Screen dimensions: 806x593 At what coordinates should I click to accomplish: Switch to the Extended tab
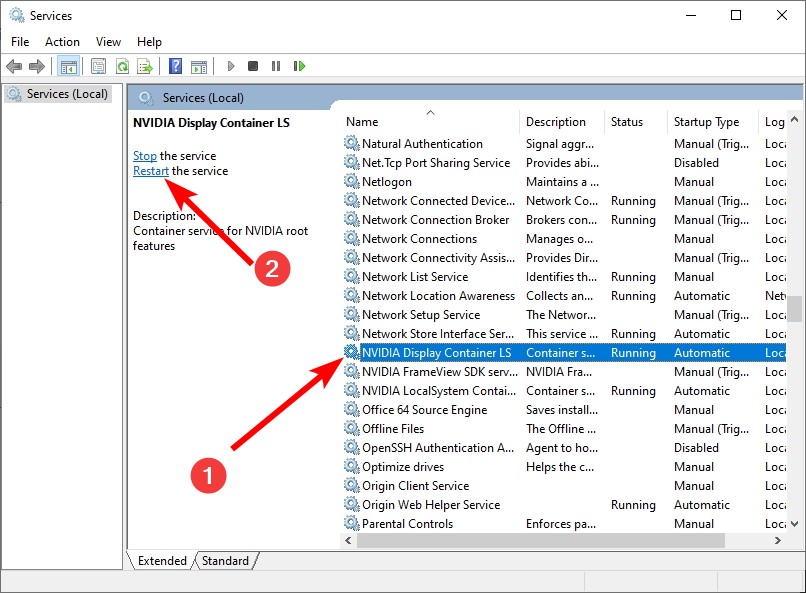[x=162, y=561]
